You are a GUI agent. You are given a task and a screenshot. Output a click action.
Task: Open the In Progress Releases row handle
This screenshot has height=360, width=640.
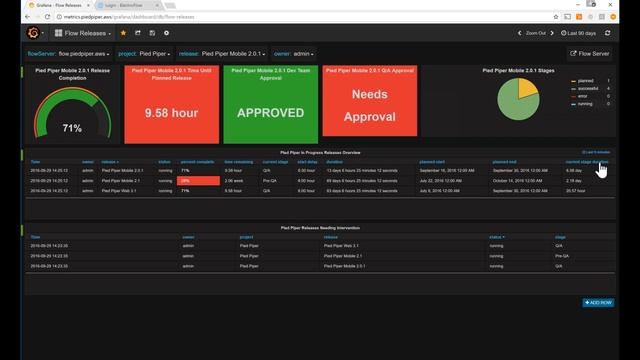22,155
